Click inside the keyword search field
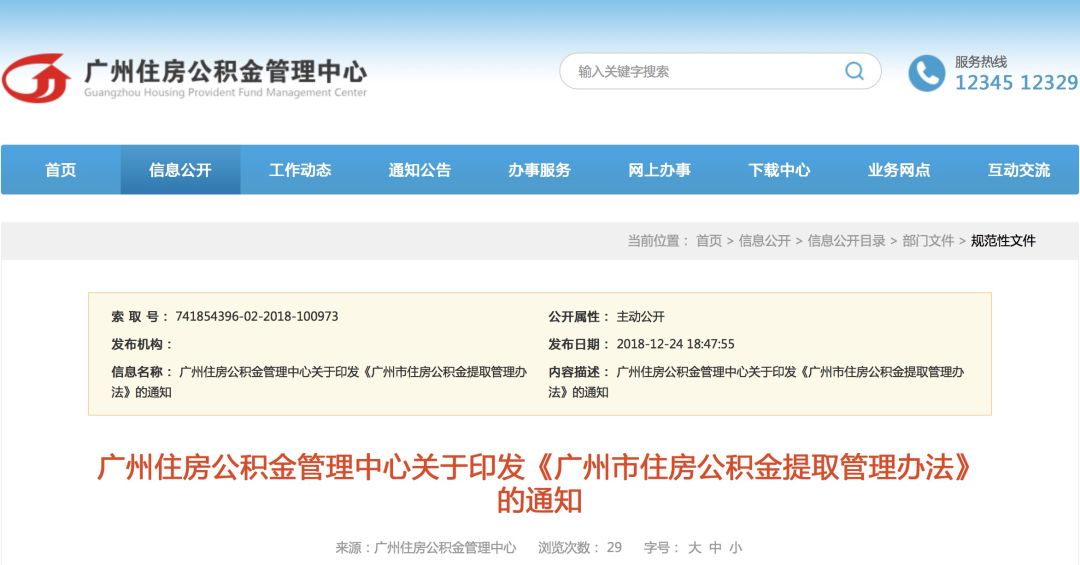This screenshot has height=565, width=1080. (699, 71)
